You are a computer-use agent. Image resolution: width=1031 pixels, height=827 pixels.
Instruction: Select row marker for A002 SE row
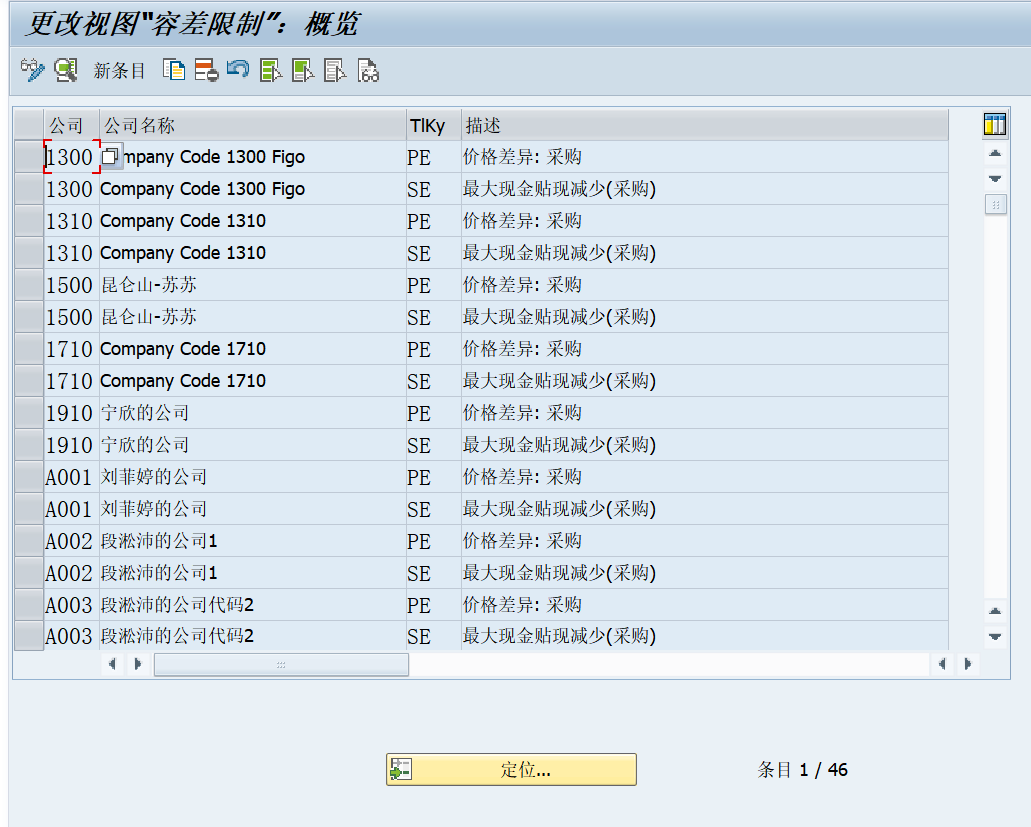pos(29,573)
